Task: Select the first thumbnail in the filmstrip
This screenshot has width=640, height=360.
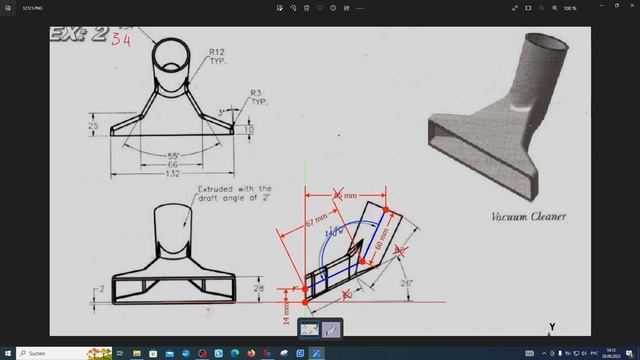Action: 310,329
